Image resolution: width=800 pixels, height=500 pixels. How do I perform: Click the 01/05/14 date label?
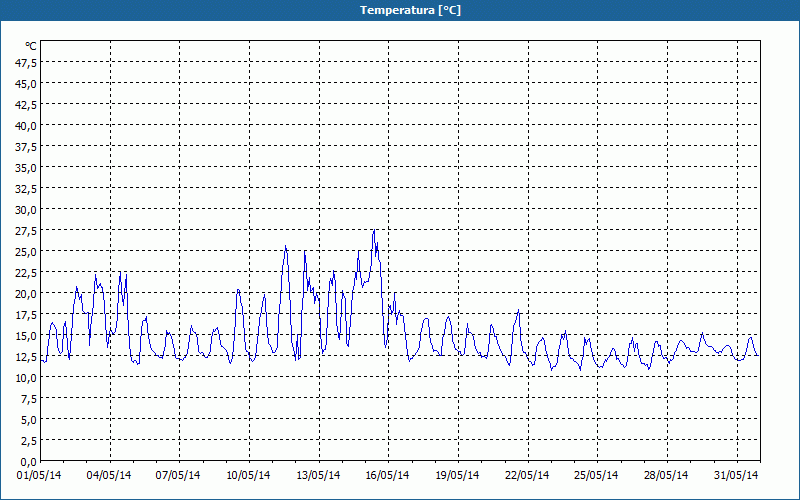[39, 476]
